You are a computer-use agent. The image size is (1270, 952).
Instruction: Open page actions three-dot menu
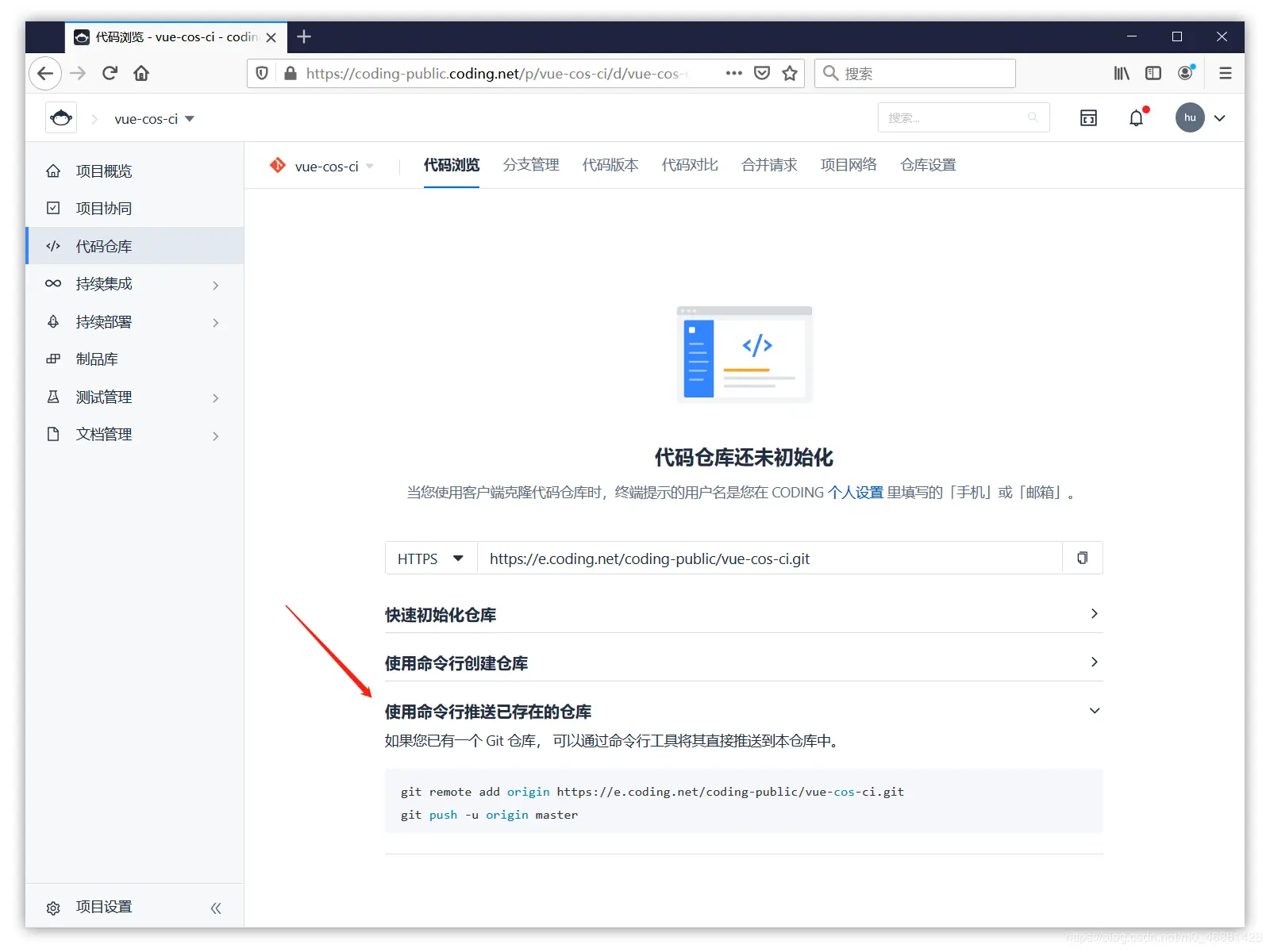(733, 74)
